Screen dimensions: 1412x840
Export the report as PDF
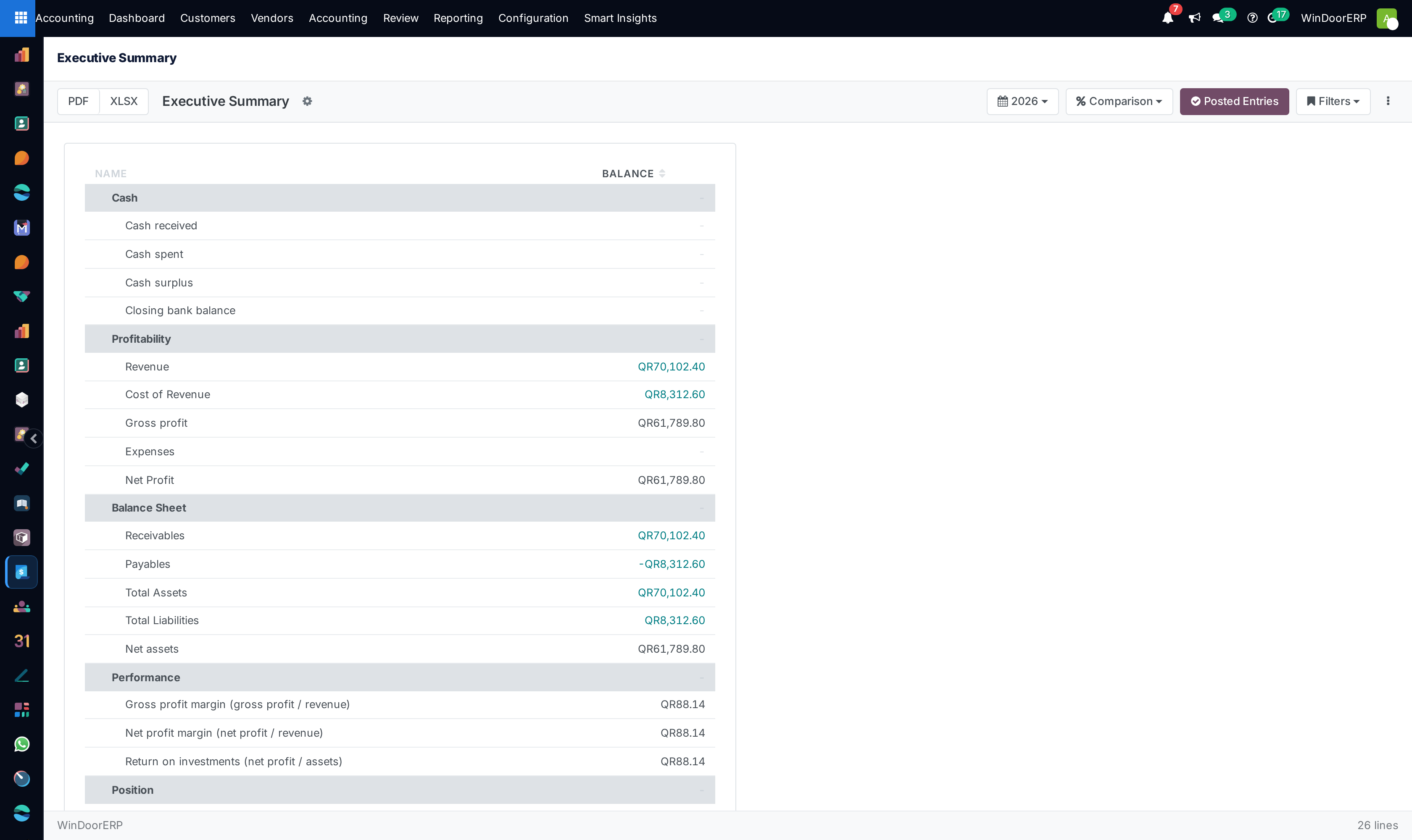point(78,101)
